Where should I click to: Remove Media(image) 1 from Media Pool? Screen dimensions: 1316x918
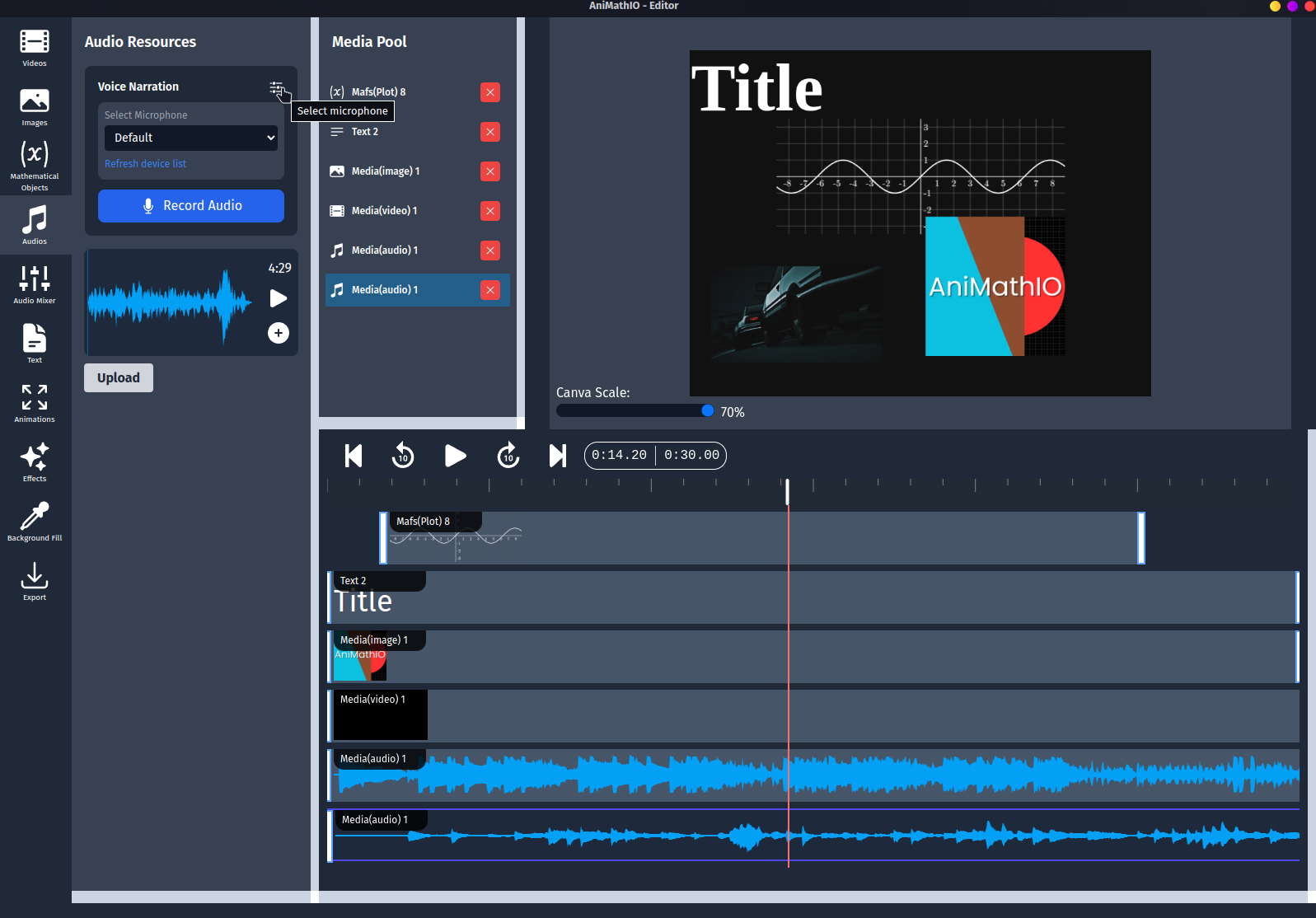pos(490,171)
